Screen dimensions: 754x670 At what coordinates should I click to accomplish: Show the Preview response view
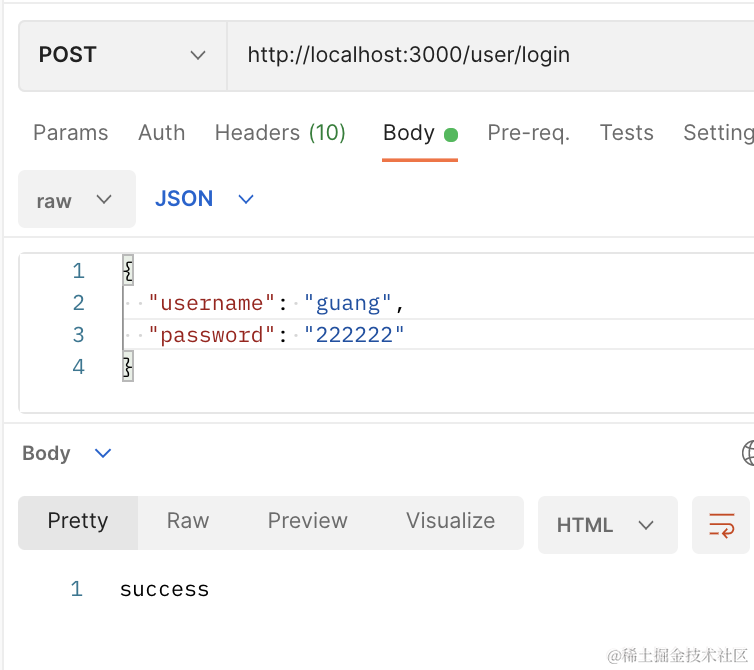pos(307,521)
